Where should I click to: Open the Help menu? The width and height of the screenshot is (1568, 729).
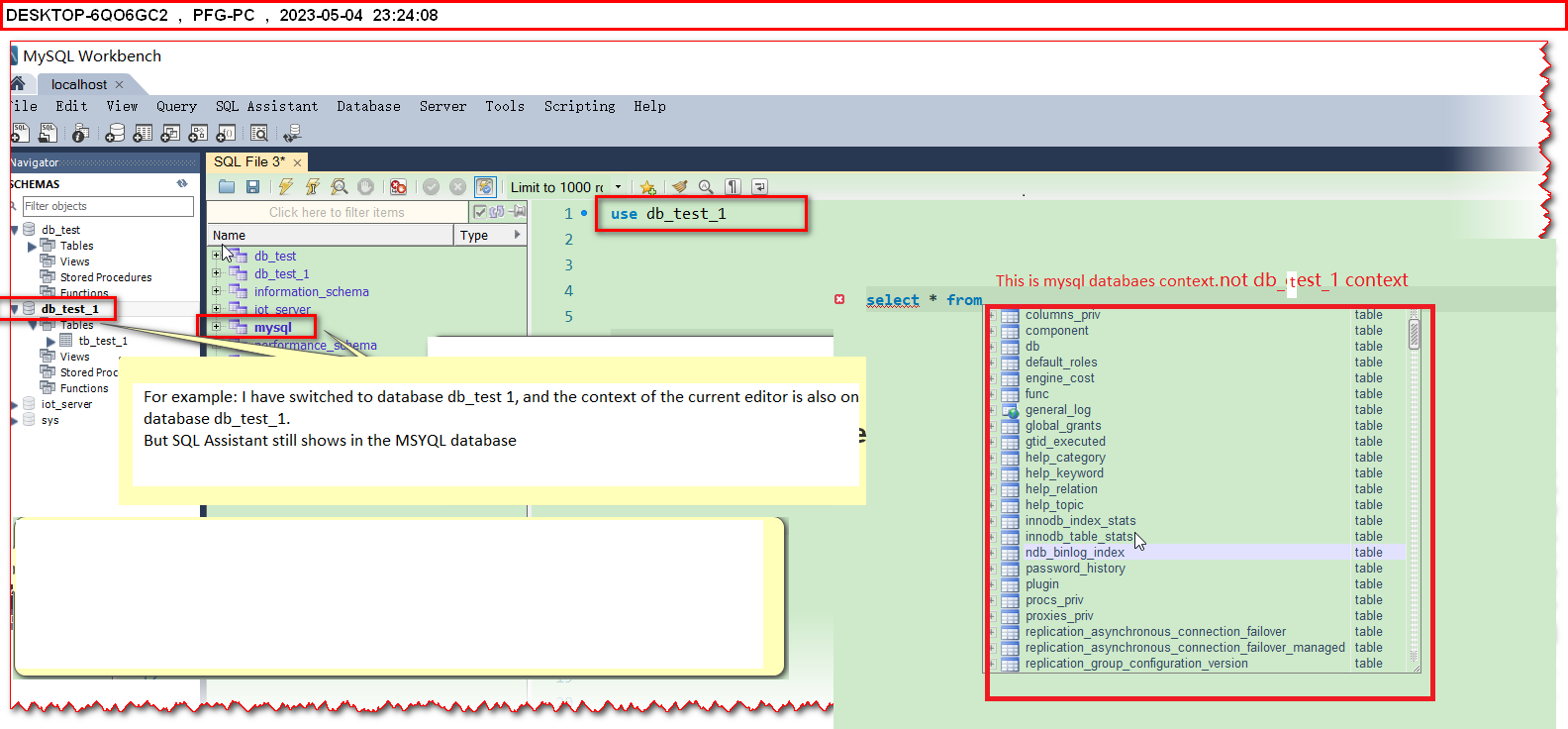click(649, 106)
